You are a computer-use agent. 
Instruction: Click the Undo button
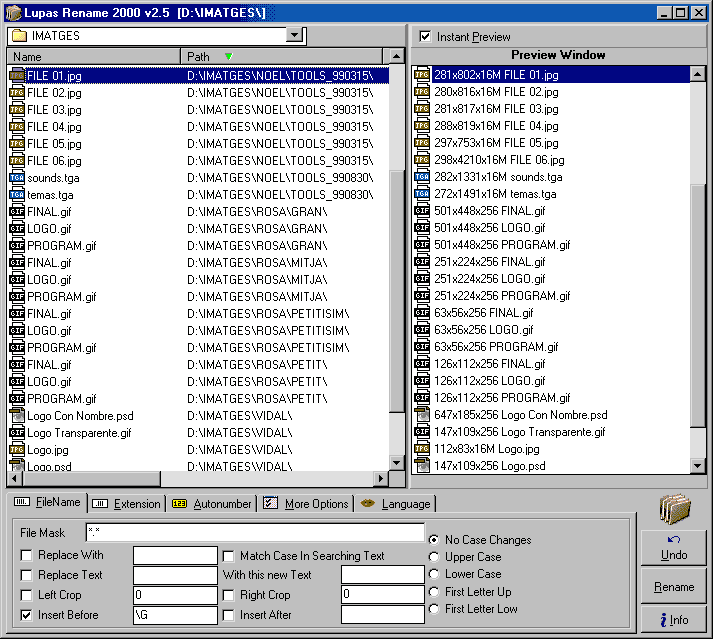(x=674, y=549)
